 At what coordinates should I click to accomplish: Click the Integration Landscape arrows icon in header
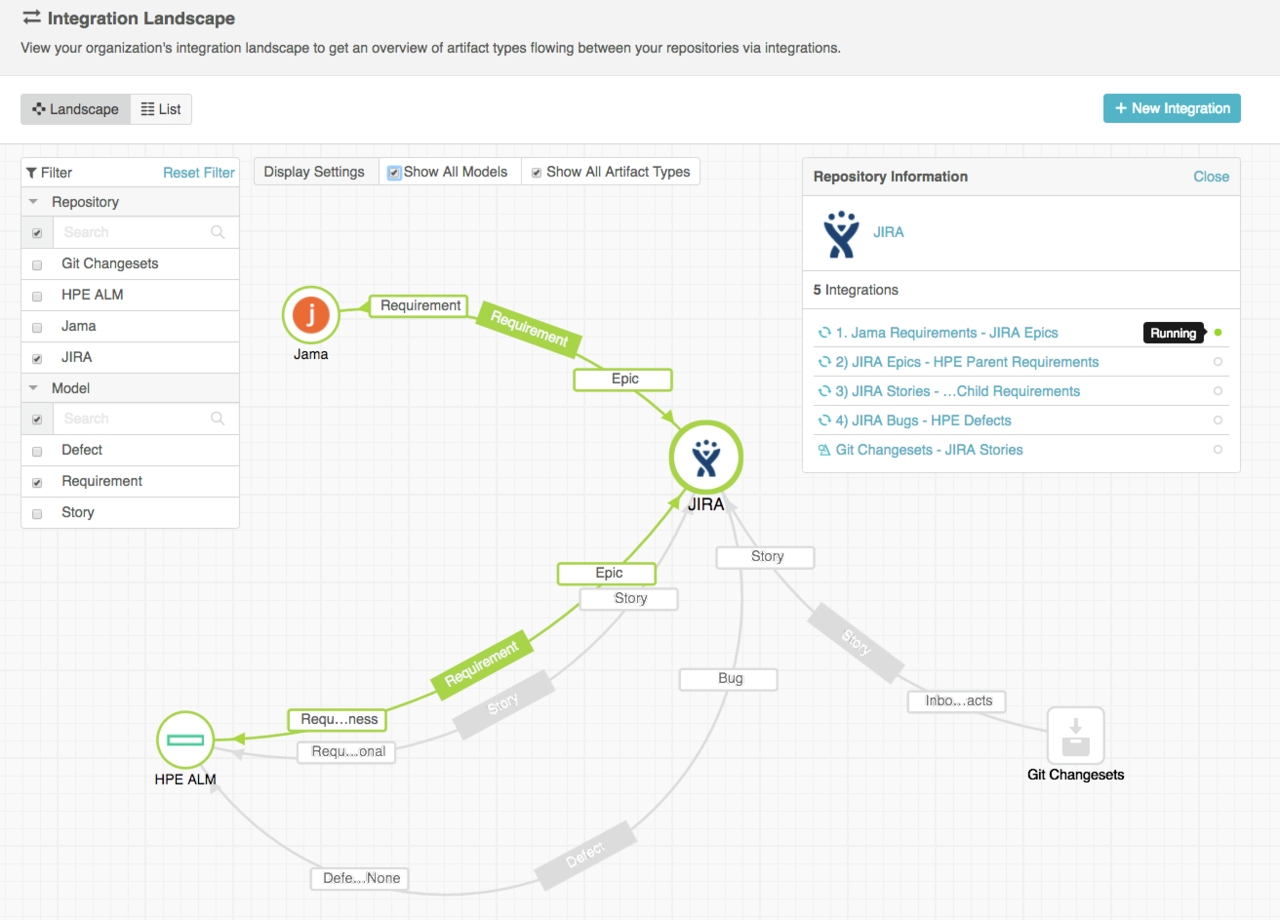(29, 17)
